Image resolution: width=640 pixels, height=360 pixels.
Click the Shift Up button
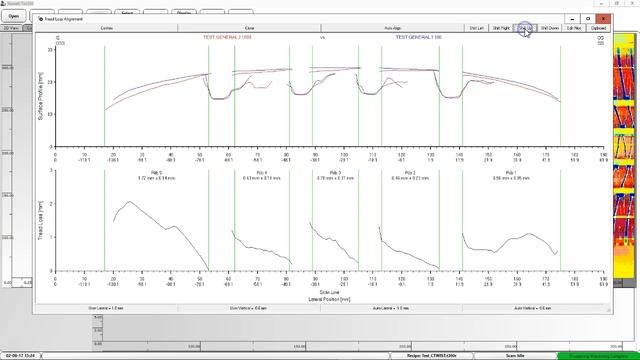pyautogui.click(x=525, y=28)
